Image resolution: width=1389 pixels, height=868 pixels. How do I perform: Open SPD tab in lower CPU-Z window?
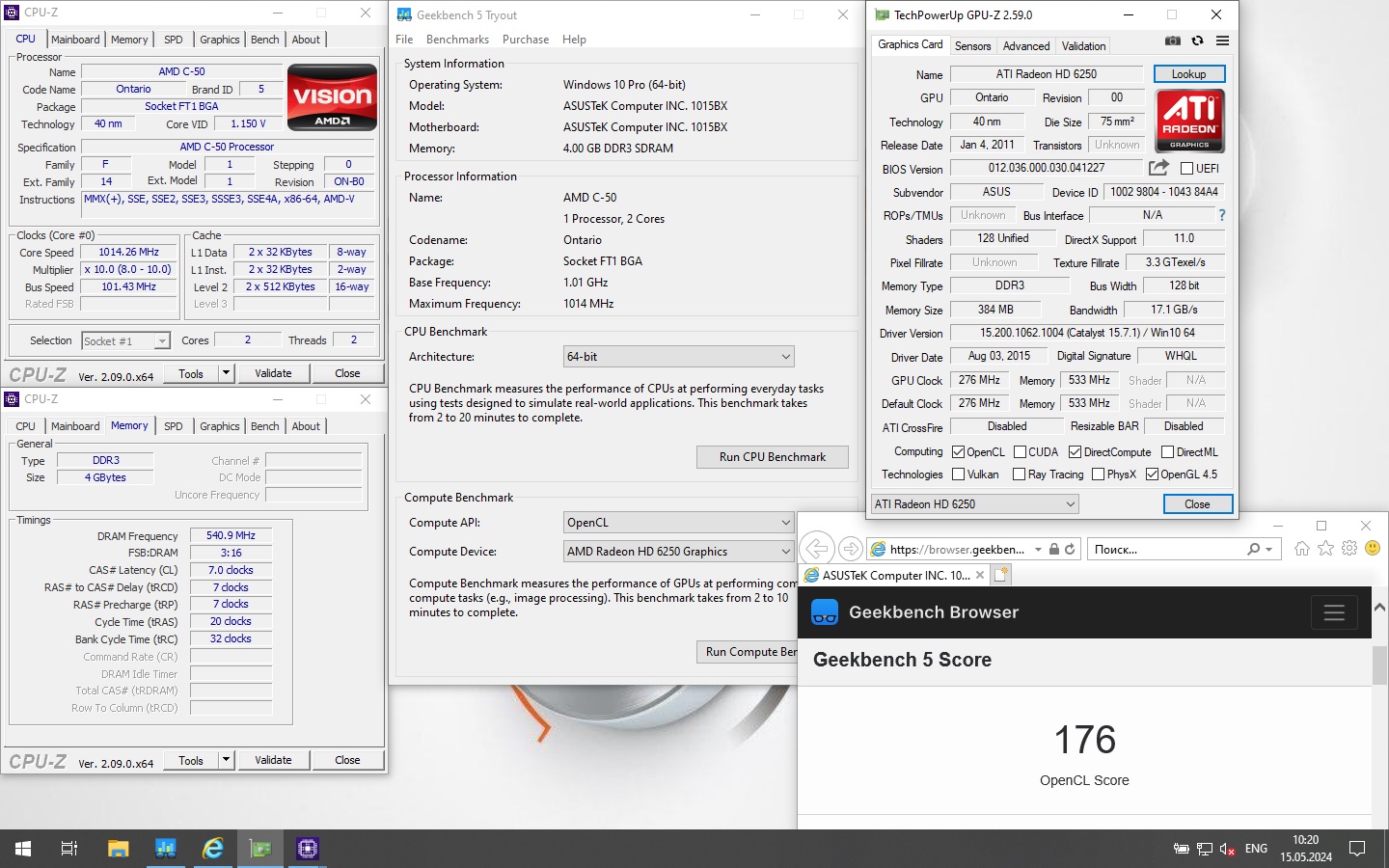[173, 426]
